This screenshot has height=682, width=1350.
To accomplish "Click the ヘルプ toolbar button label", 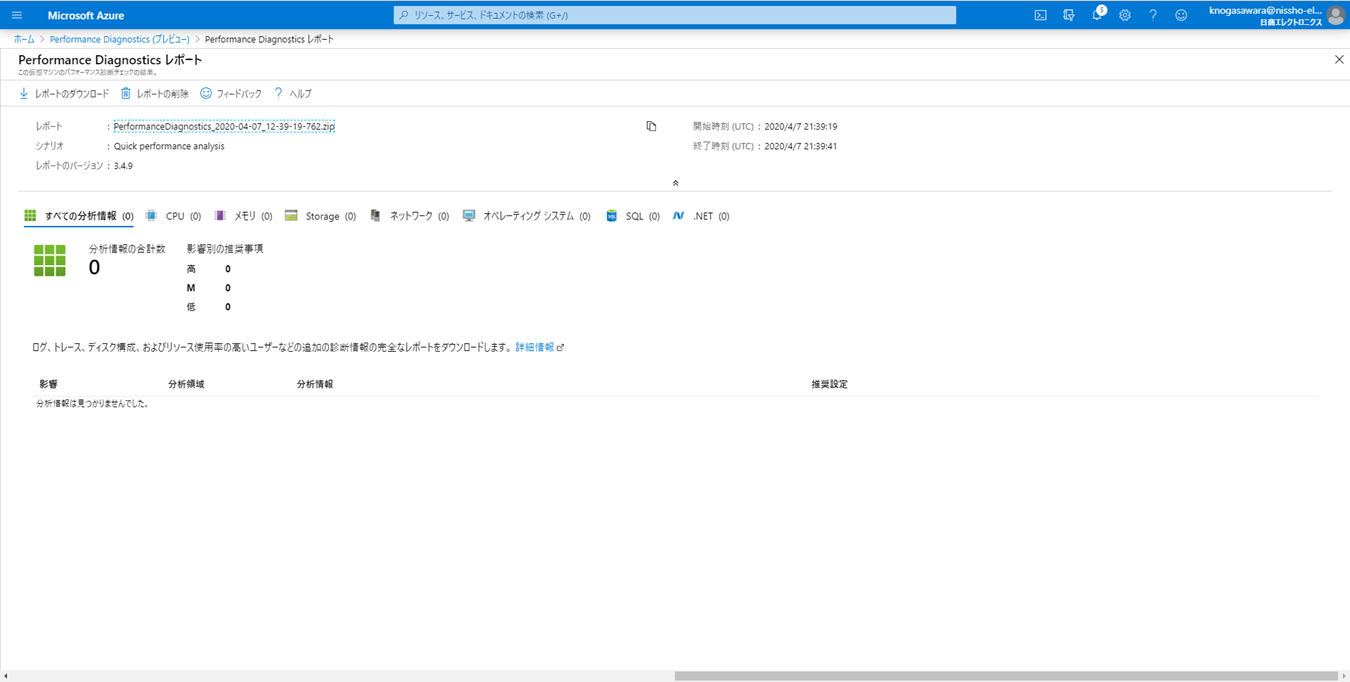I will click(300, 94).
